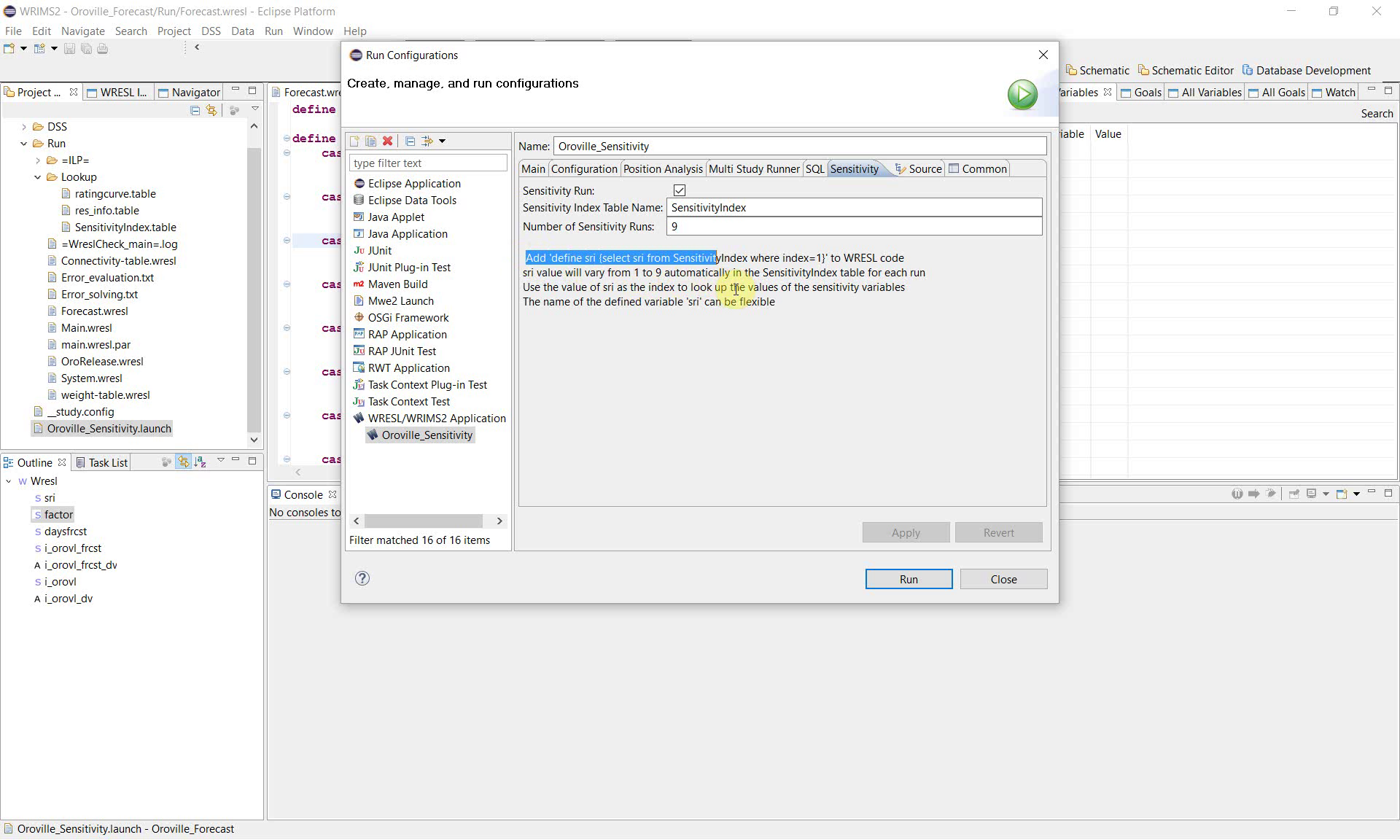The image size is (1400, 840).
Task: Open the Run menu in menu bar
Action: (273, 31)
